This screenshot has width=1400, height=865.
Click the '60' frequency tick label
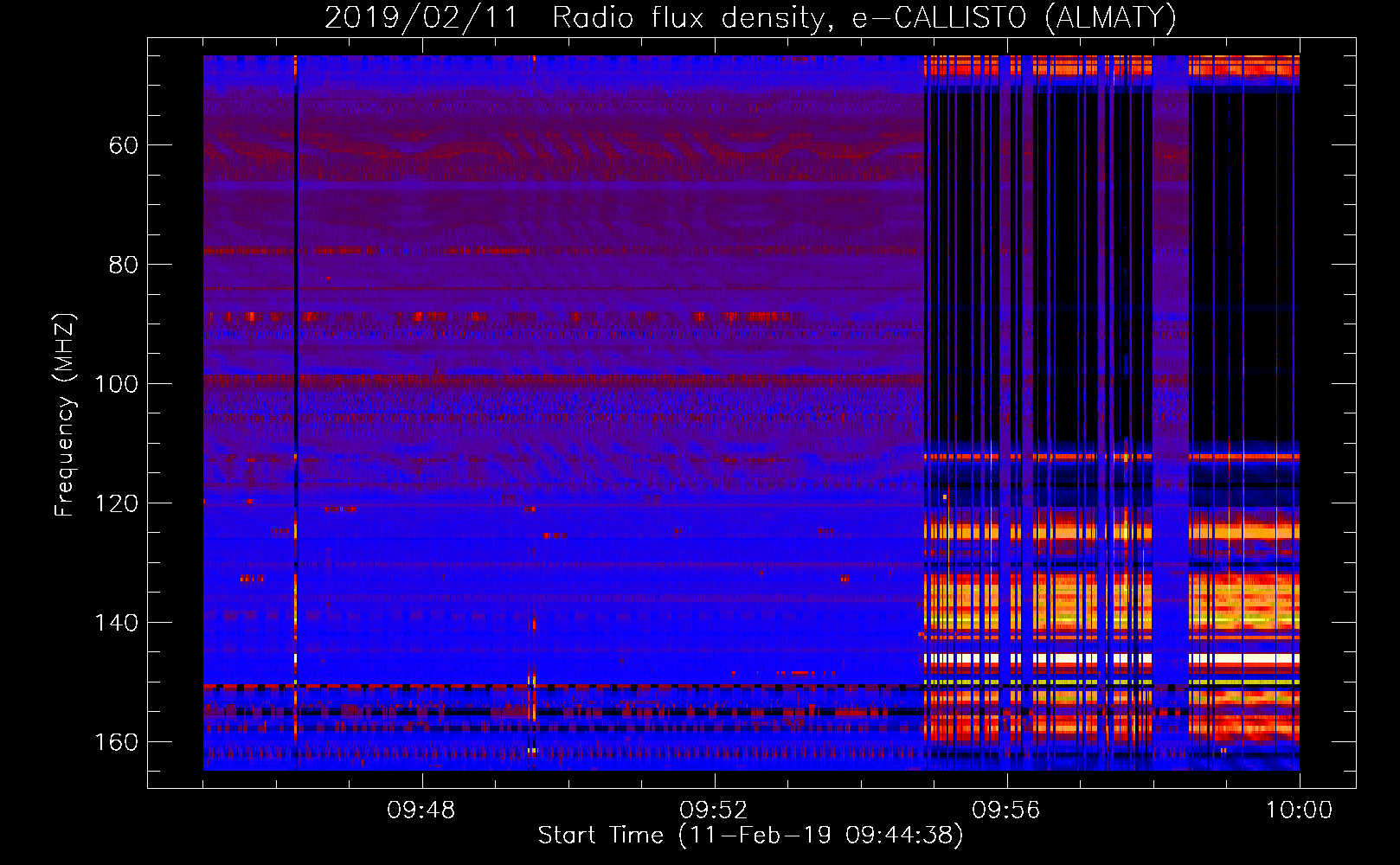[124, 145]
